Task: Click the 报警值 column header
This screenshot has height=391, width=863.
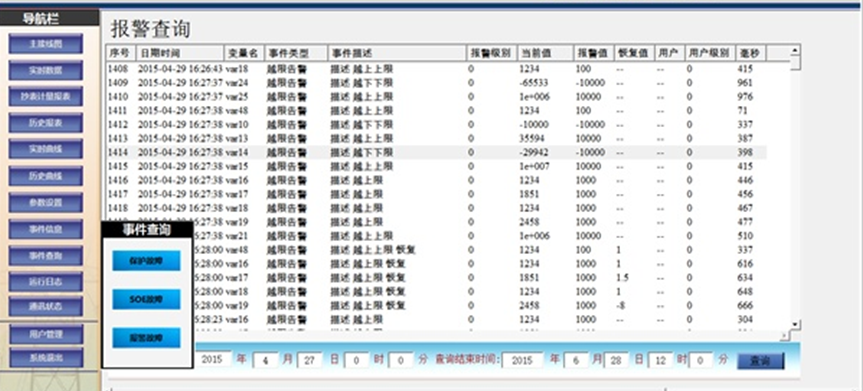Action: [x=594, y=53]
